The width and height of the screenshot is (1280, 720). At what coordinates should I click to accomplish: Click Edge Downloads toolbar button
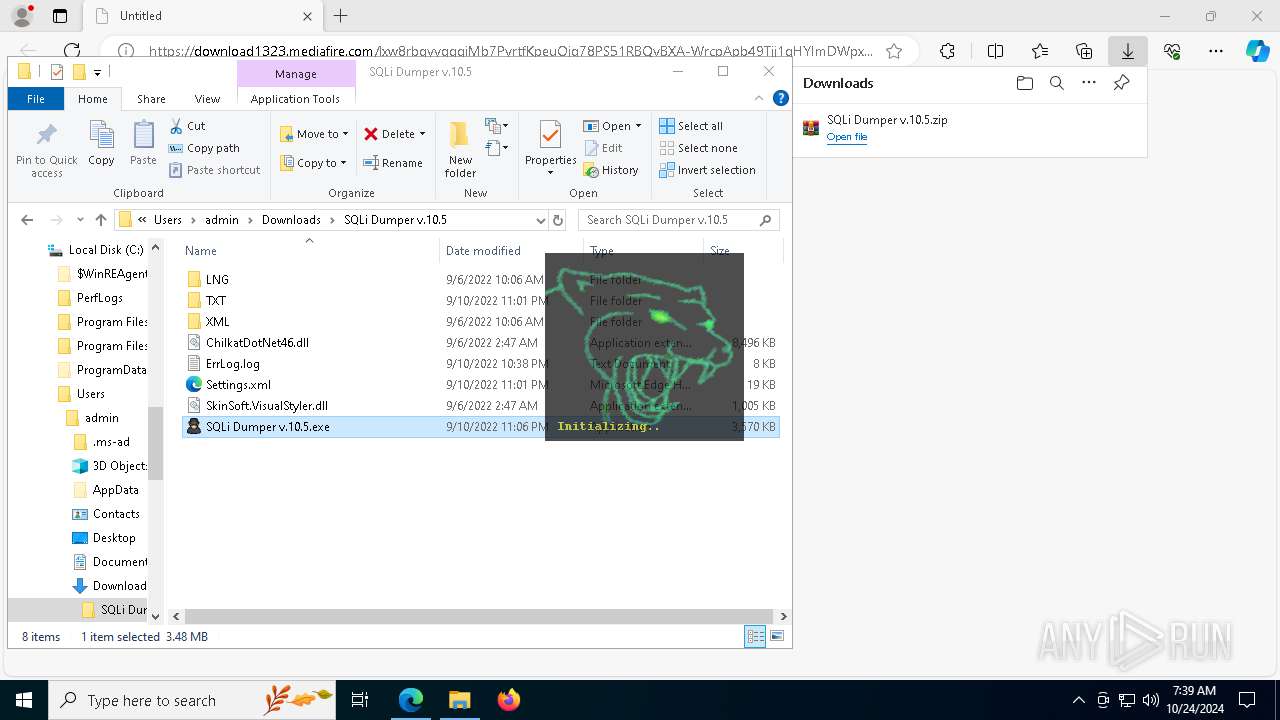[x=1127, y=51]
